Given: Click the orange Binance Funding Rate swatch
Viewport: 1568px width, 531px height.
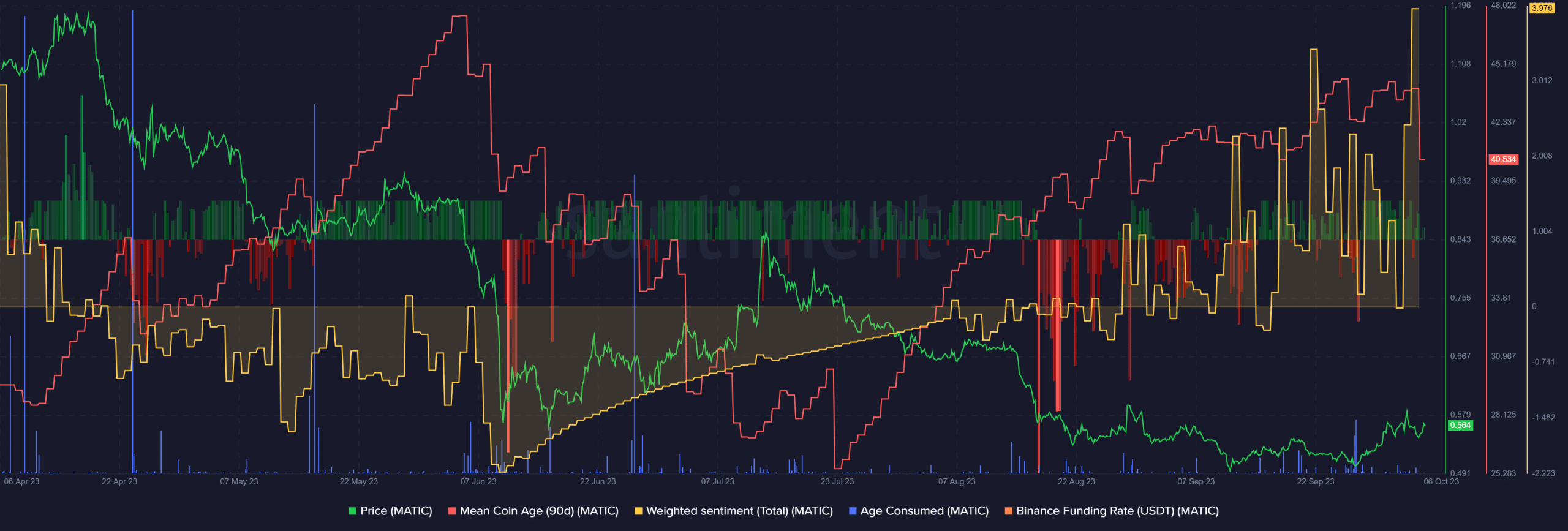Looking at the screenshot, I should click(x=1009, y=511).
